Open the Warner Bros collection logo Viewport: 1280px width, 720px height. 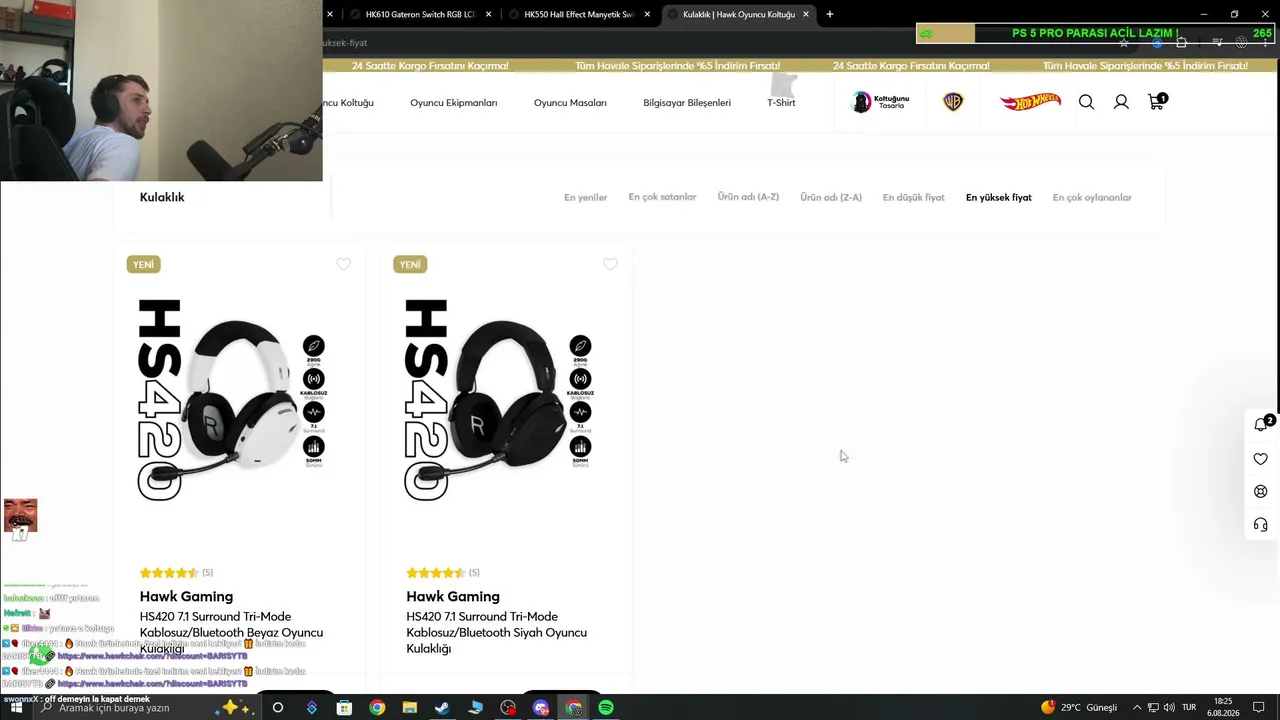coord(953,102)
